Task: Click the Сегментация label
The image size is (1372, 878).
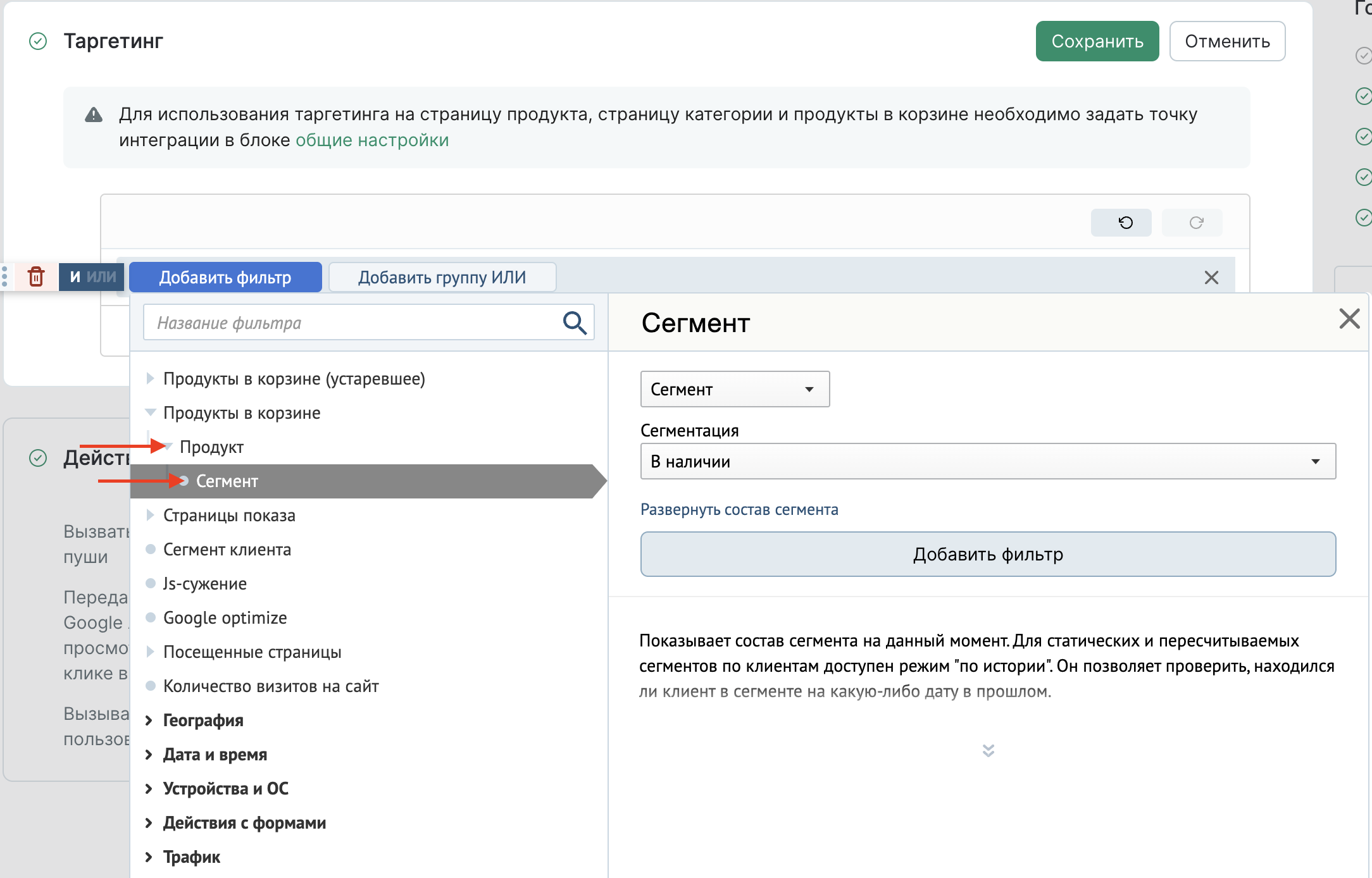Action: point(690,430)
